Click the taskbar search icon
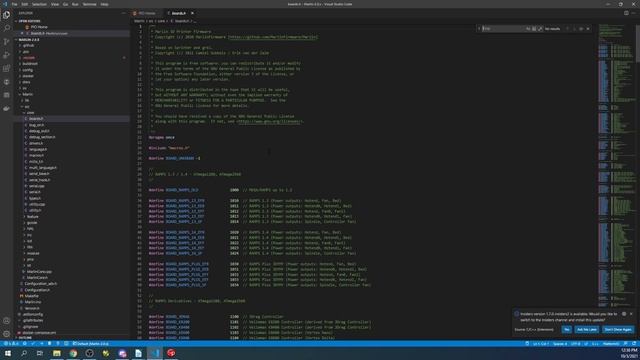Viewport: 640px width, 360px height. point(24,353)
